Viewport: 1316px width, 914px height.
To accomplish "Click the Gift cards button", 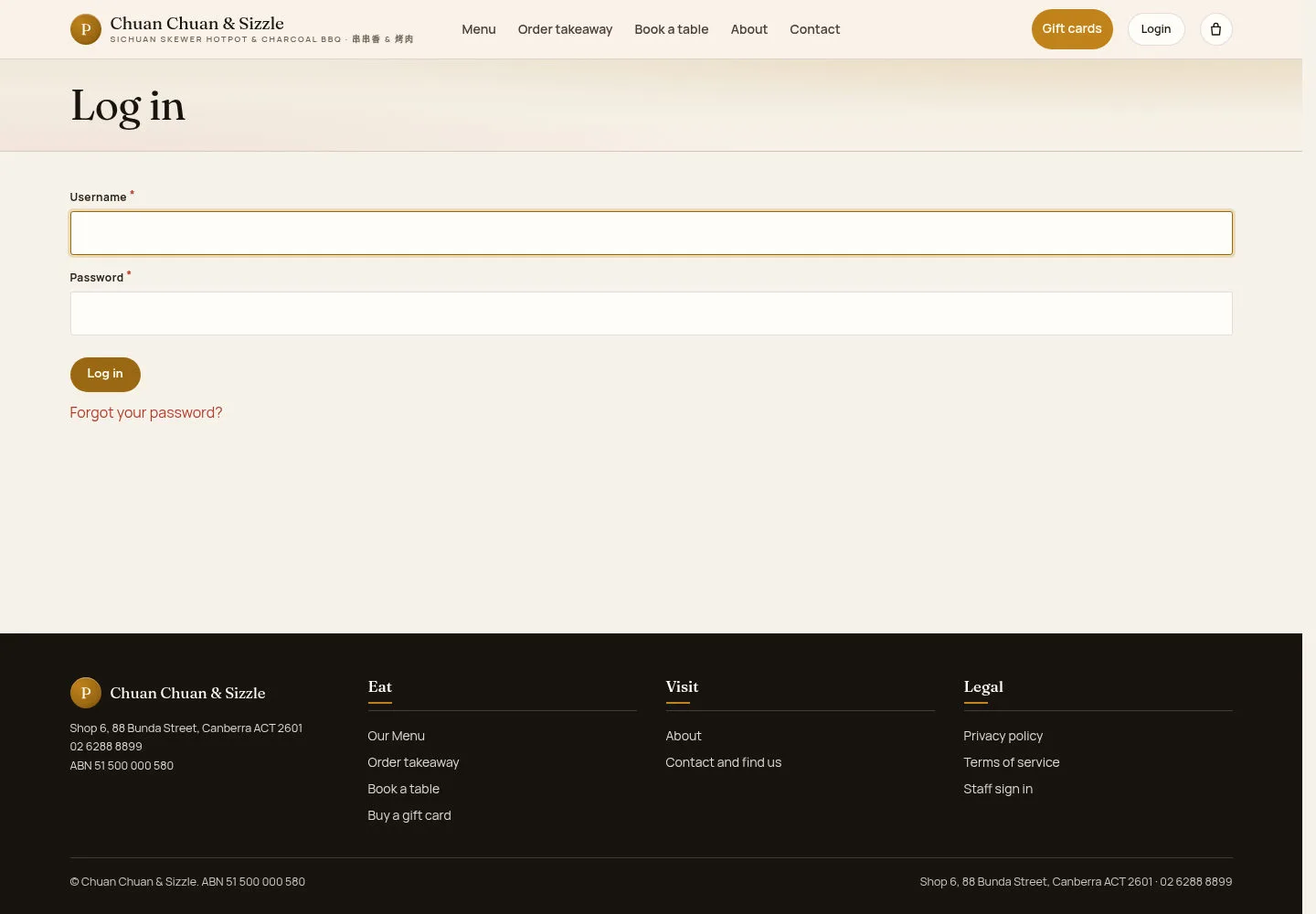I will click(1072, 29).
